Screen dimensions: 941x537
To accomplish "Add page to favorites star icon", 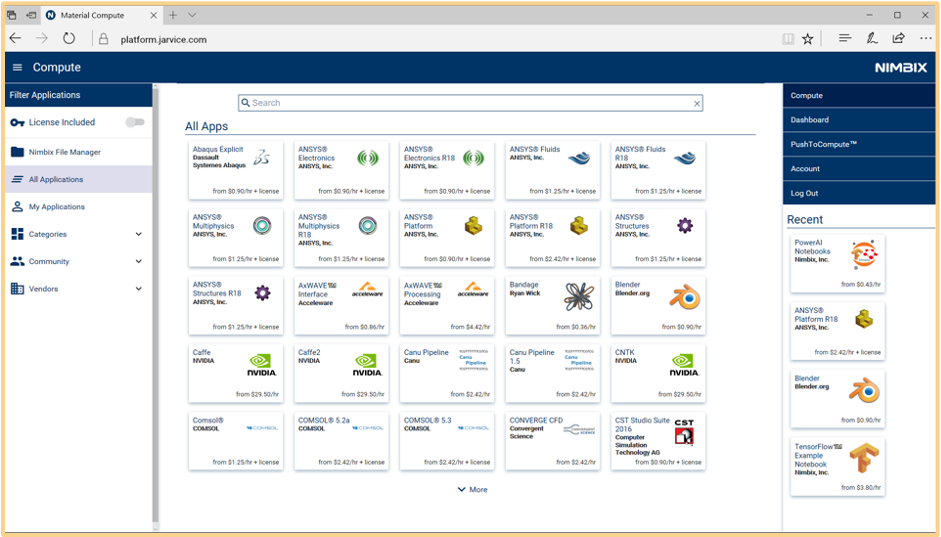I will click(x=808, y=39).
